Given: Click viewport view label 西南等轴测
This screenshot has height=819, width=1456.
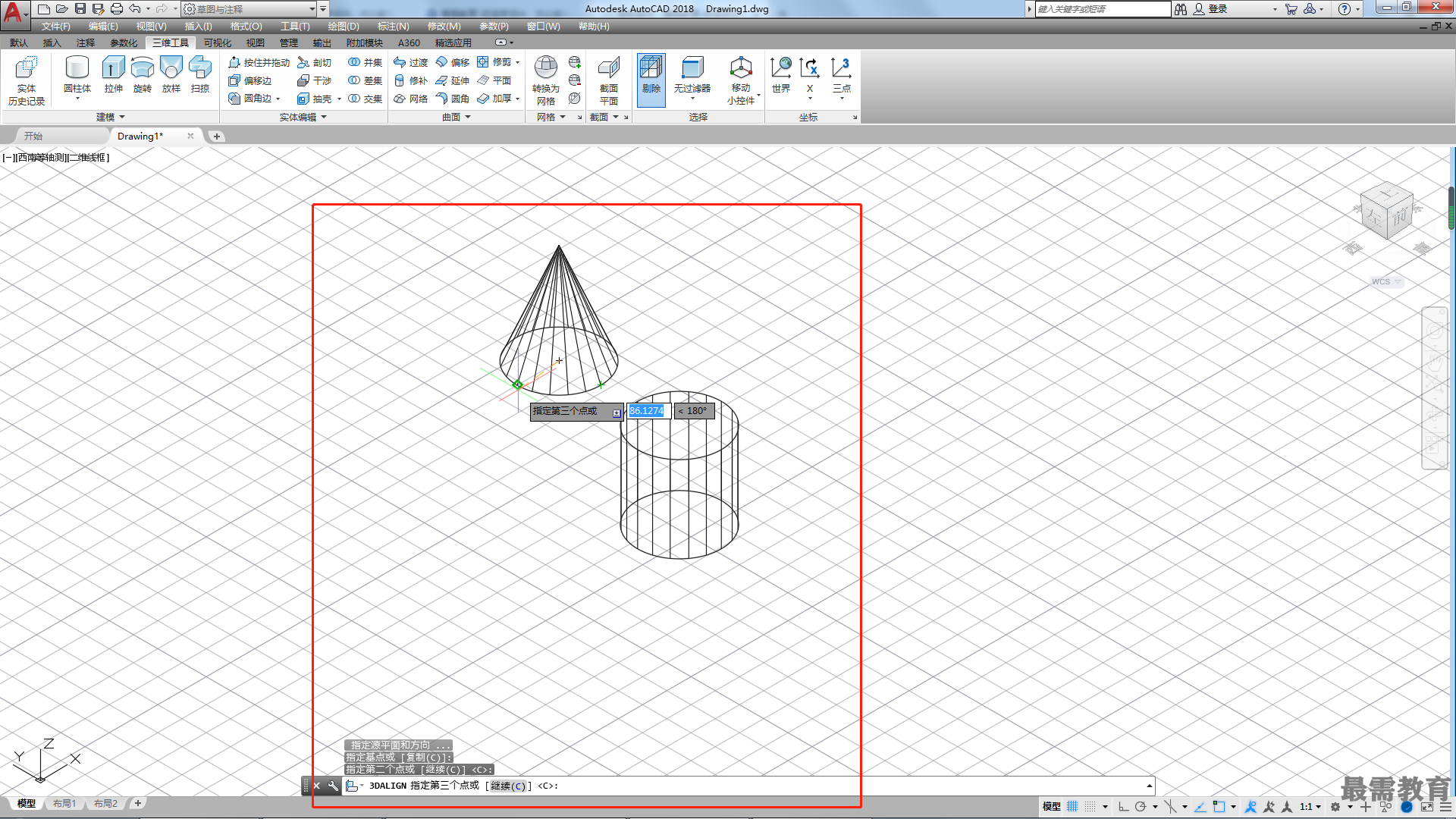Looking at the screenshot, I should tap(42, 157).
